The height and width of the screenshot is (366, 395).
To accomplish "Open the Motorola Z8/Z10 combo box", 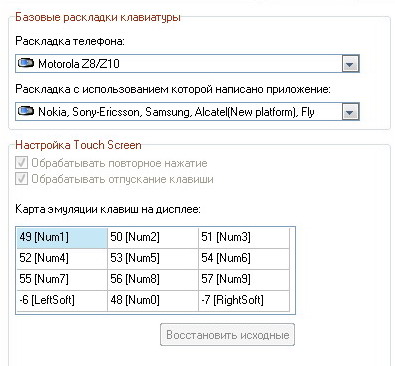I will pyautogui.click(x=187, y=64).
